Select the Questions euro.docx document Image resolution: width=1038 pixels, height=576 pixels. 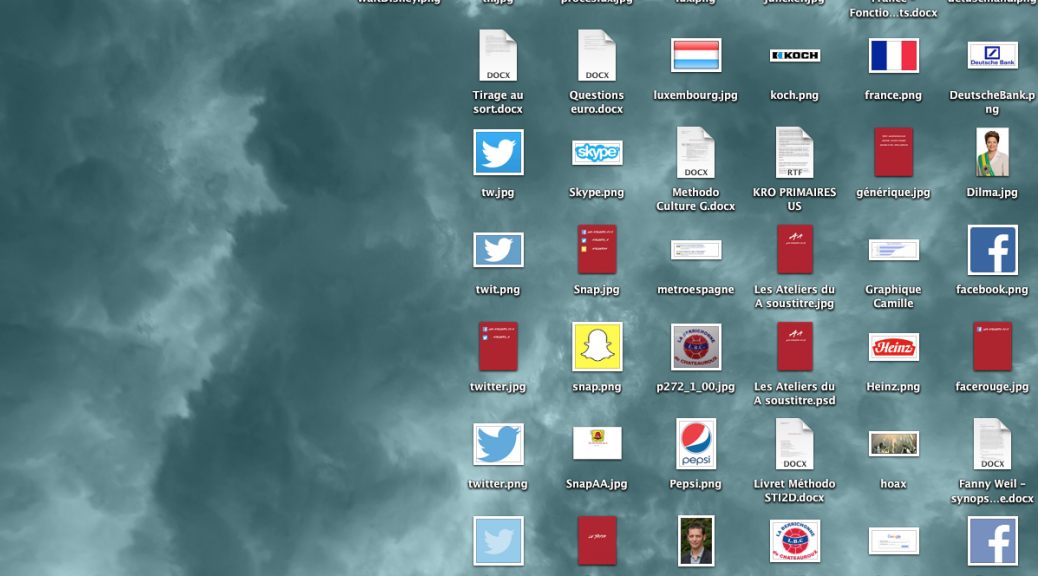click(x=596, y=56)
